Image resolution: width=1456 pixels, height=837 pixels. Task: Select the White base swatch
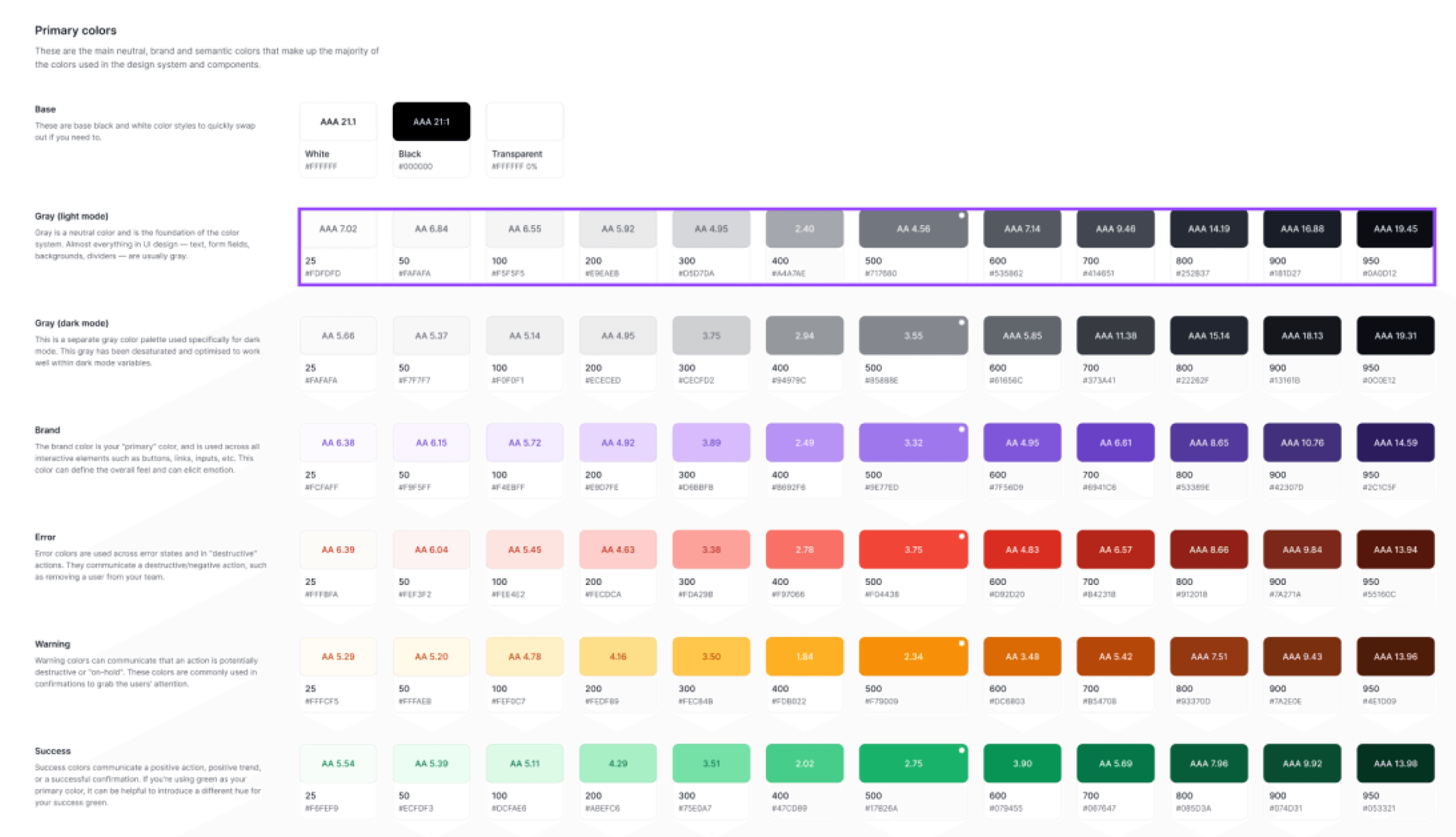coord(338,122)
